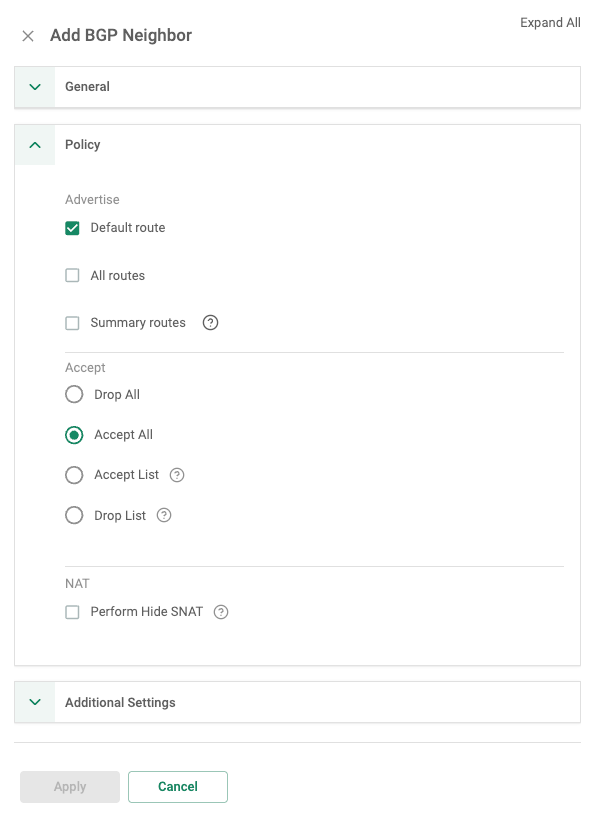This screenshot has height=817, width=596.
Task: Expand the General section chevron
Action: coord(35,87)
